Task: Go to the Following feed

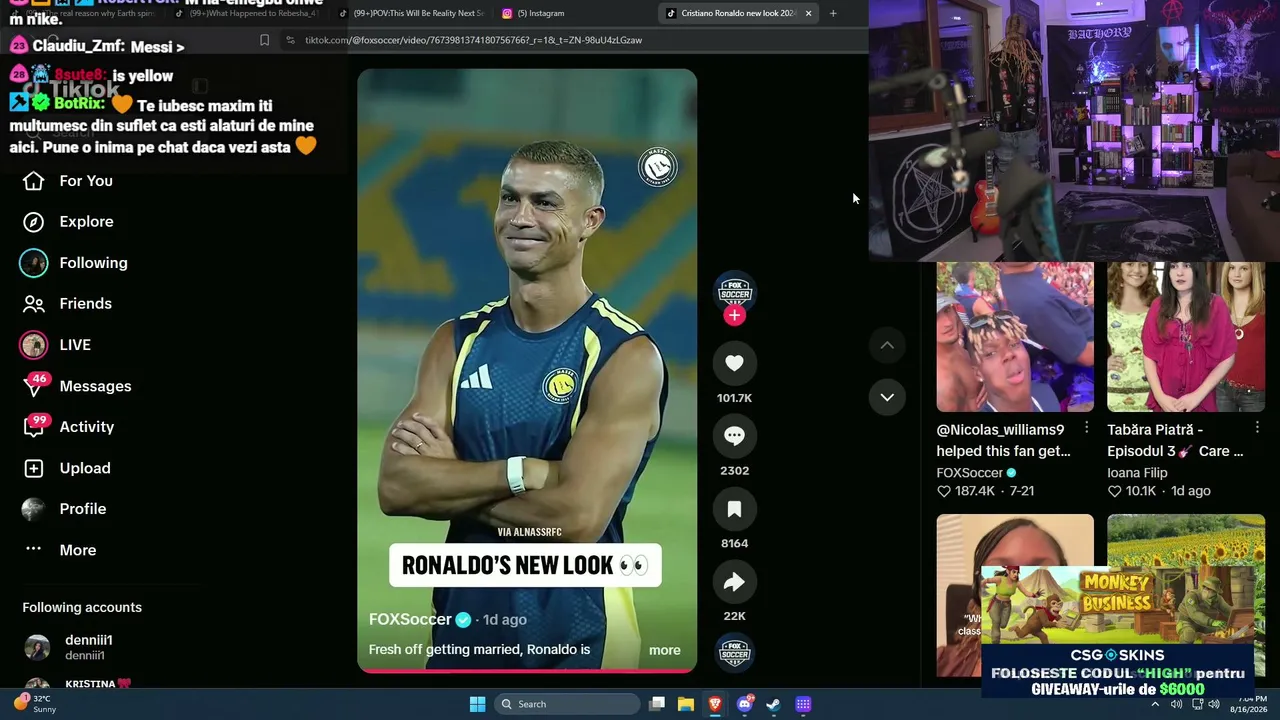Action: [74, 263]
